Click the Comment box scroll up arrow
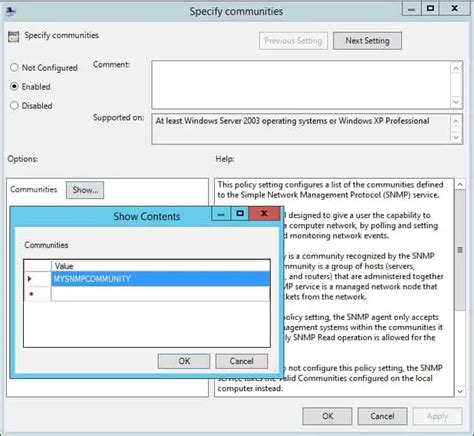Viewport: 474px width, 436px height. pyautogui.click(x=456, y=68)
